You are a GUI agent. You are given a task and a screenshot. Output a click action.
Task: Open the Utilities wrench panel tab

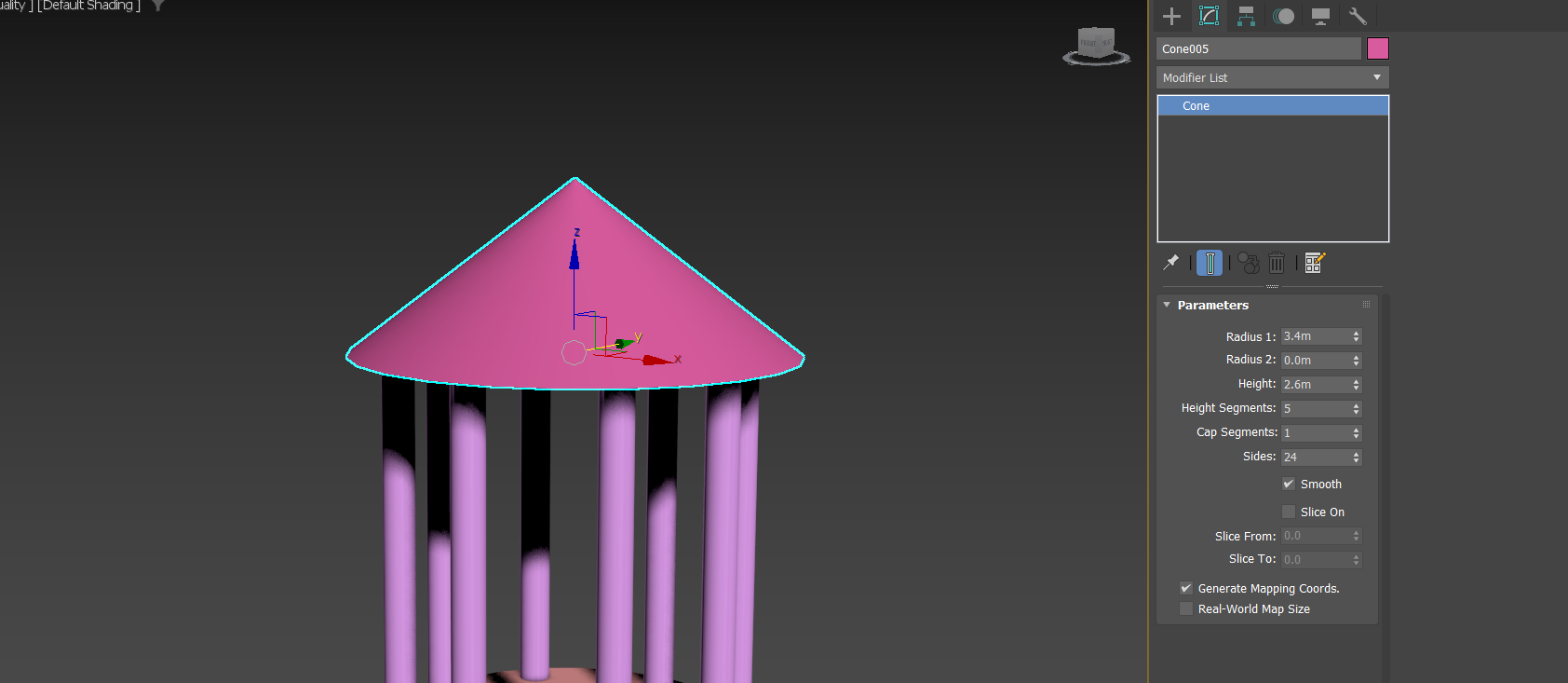[1358, 16]
